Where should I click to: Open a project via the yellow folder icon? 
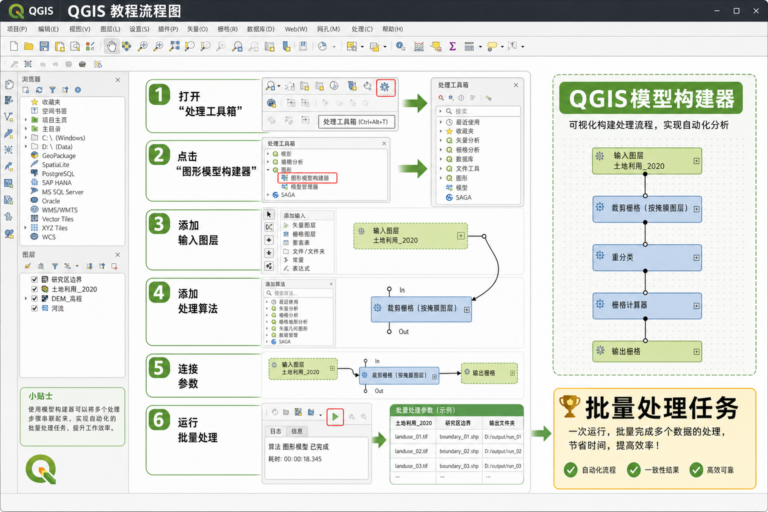[x=29, y=46]
